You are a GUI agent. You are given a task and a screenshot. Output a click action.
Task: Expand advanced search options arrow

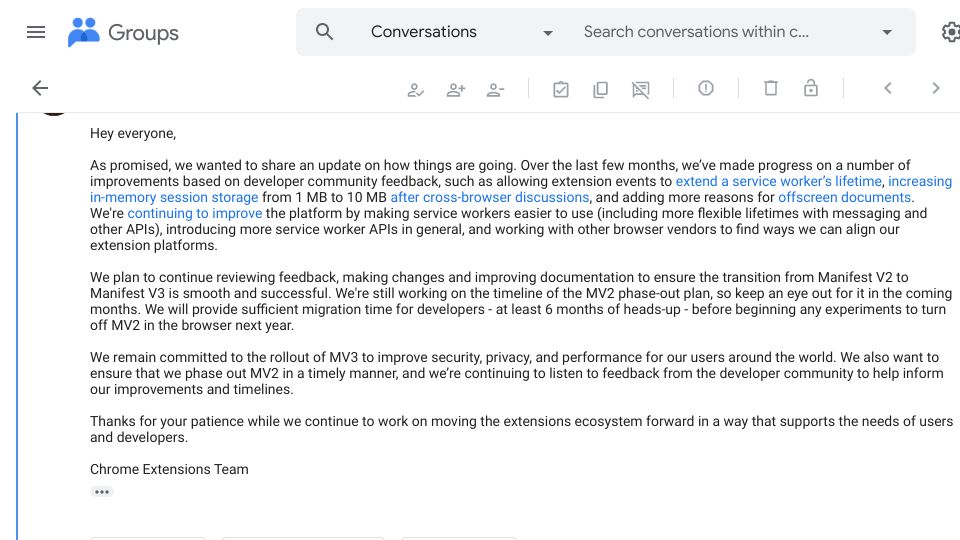click(887, 32)
